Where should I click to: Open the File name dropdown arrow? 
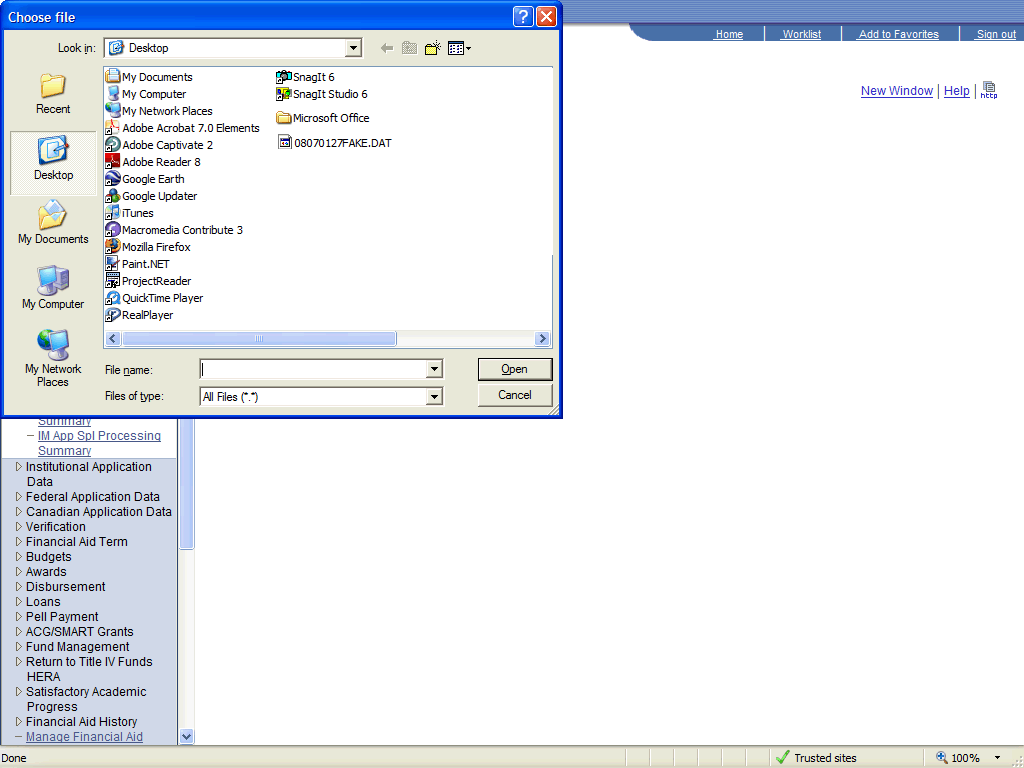pyautogui.click(x=434, y=369)
